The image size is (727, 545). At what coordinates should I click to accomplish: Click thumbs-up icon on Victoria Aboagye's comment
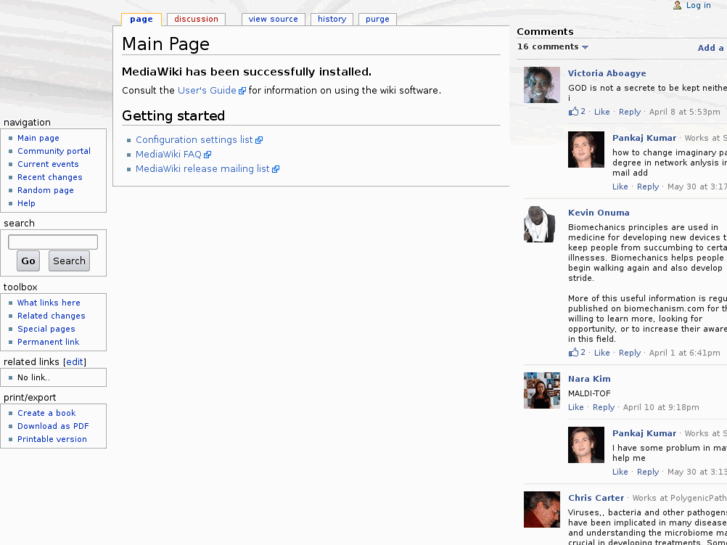[x=574, y=112]
